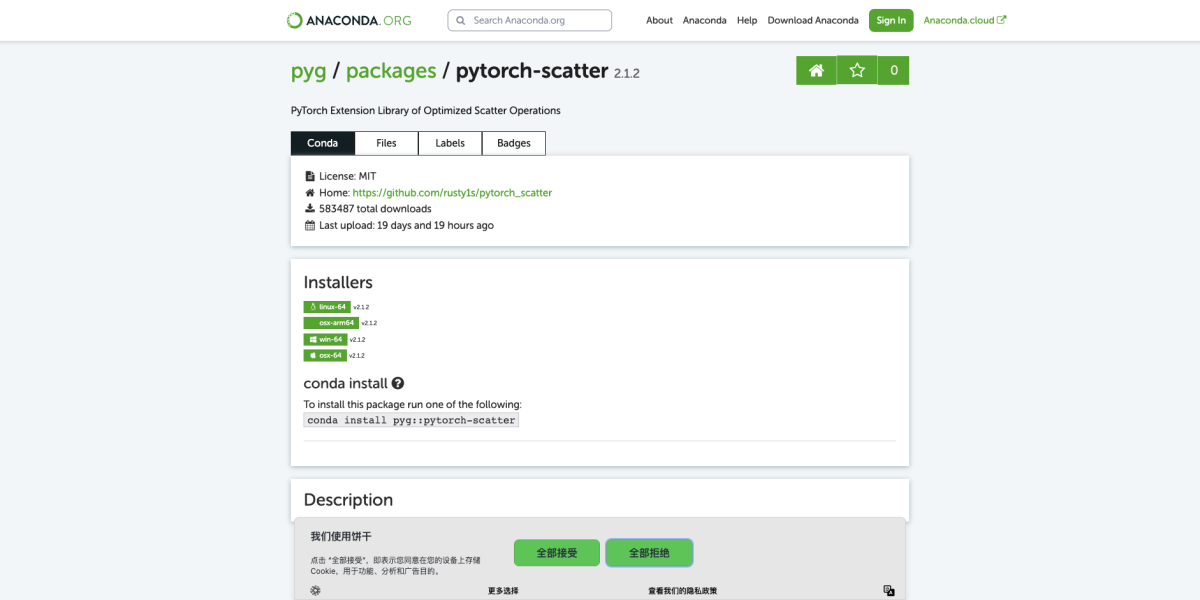This screenshot has width=1200, height=600.
Task: Click the home icon button
Action: [x=815, y=70]
